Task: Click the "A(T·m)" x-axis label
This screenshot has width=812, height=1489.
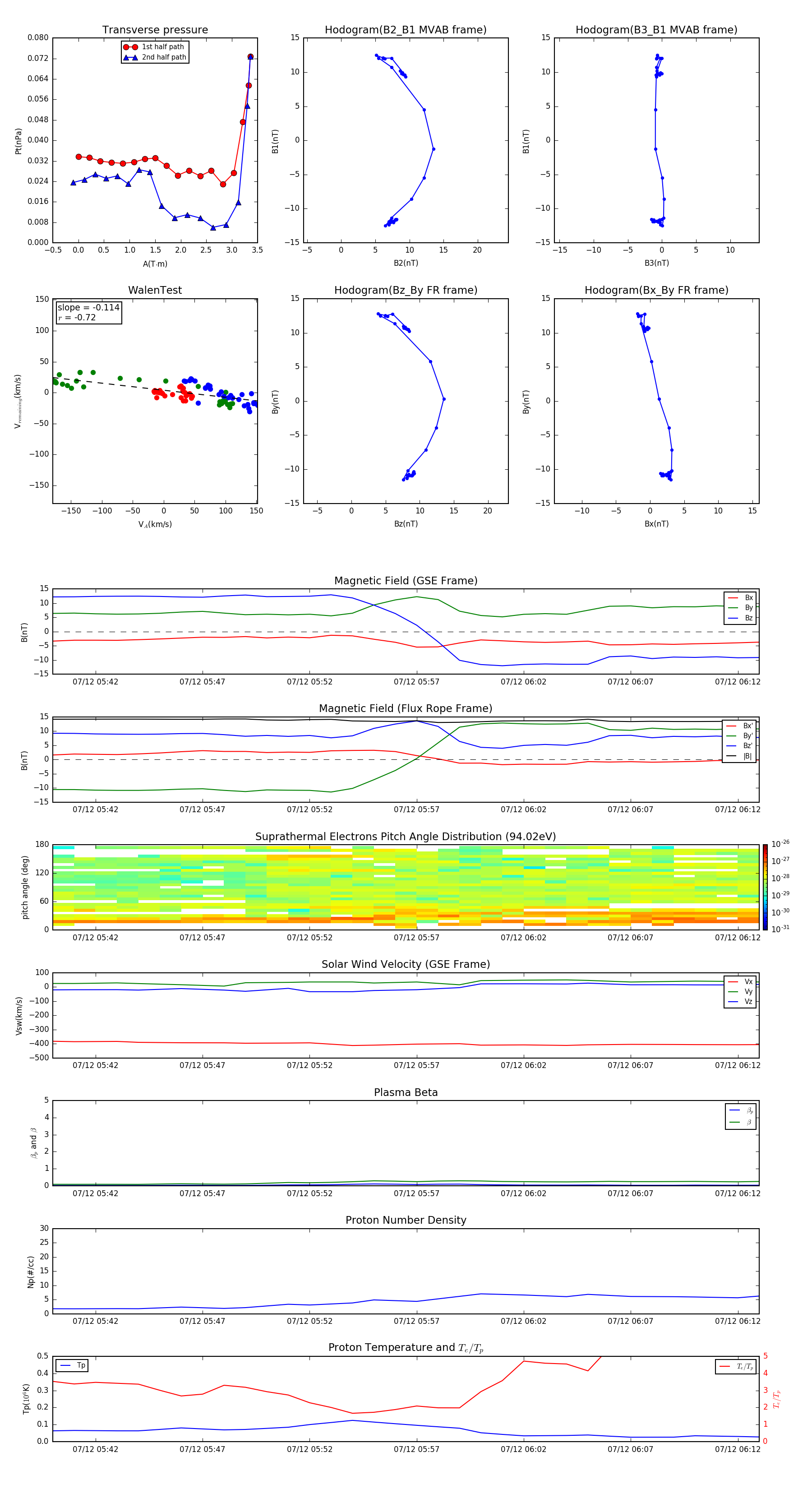Action: [x=155, y=264]
